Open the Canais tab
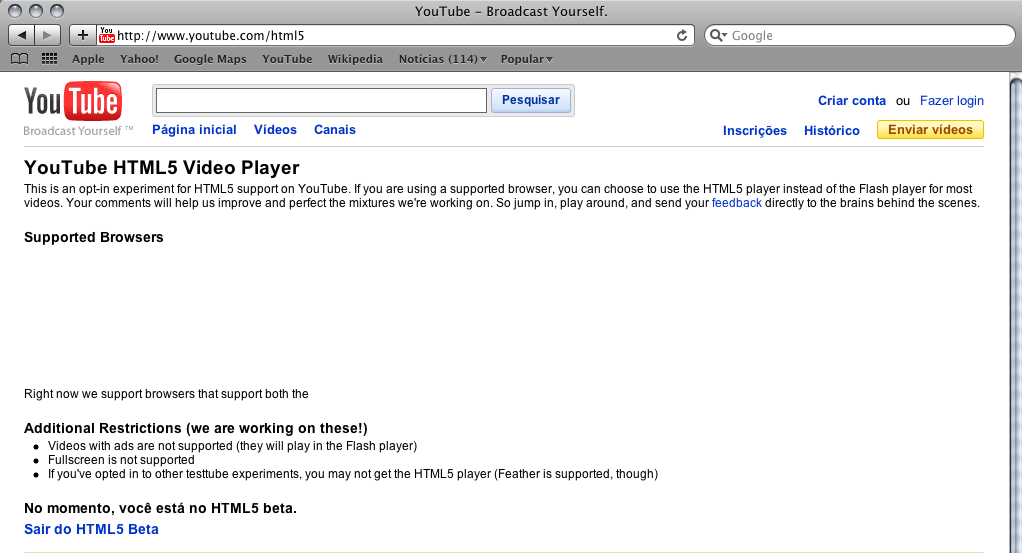The height and width of the screenshot is (553, 1022). point(335,130)
